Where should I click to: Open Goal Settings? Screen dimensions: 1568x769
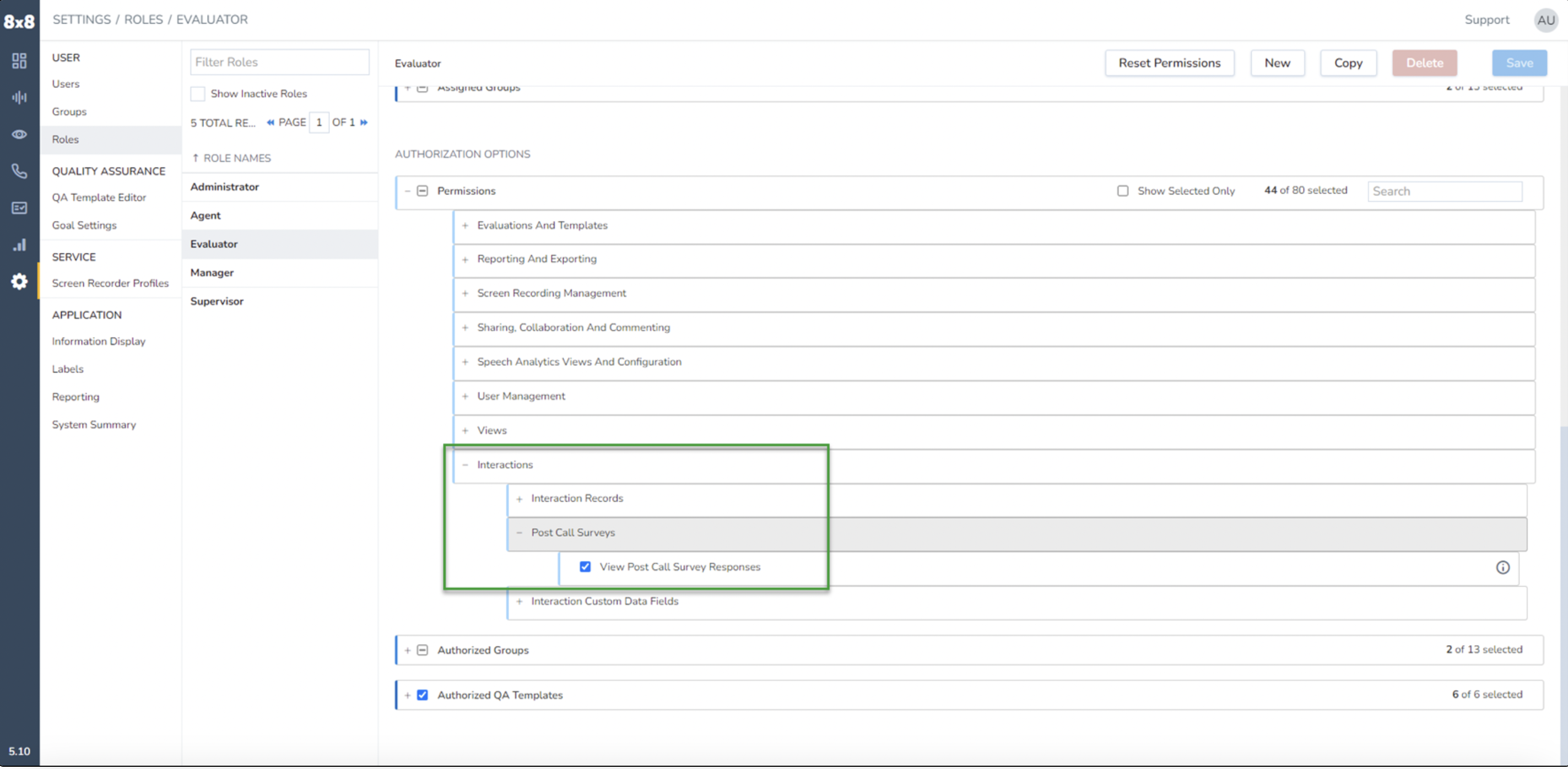click(x=84, y=226)
